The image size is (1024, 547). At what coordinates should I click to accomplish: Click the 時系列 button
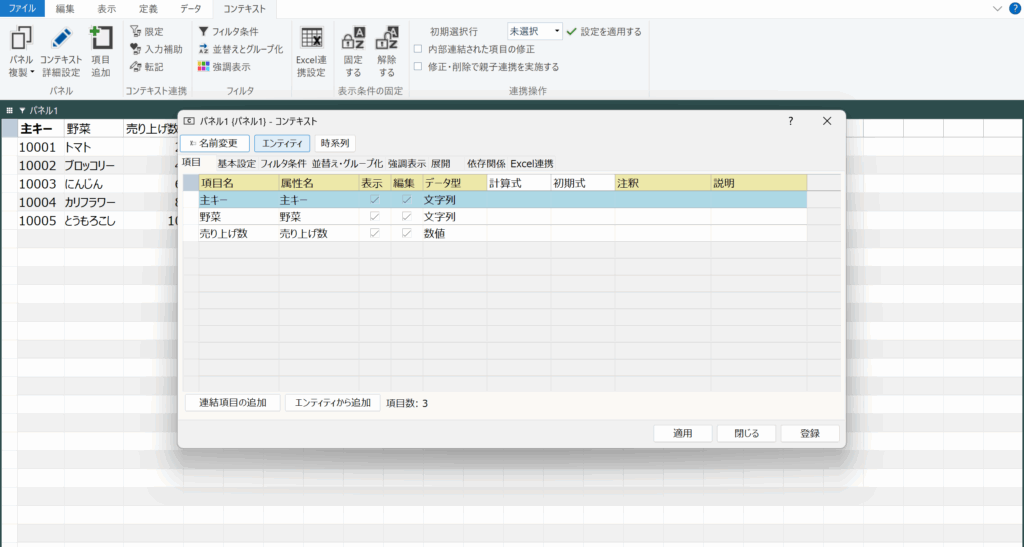pyautogui.click(x=335, y=143)
